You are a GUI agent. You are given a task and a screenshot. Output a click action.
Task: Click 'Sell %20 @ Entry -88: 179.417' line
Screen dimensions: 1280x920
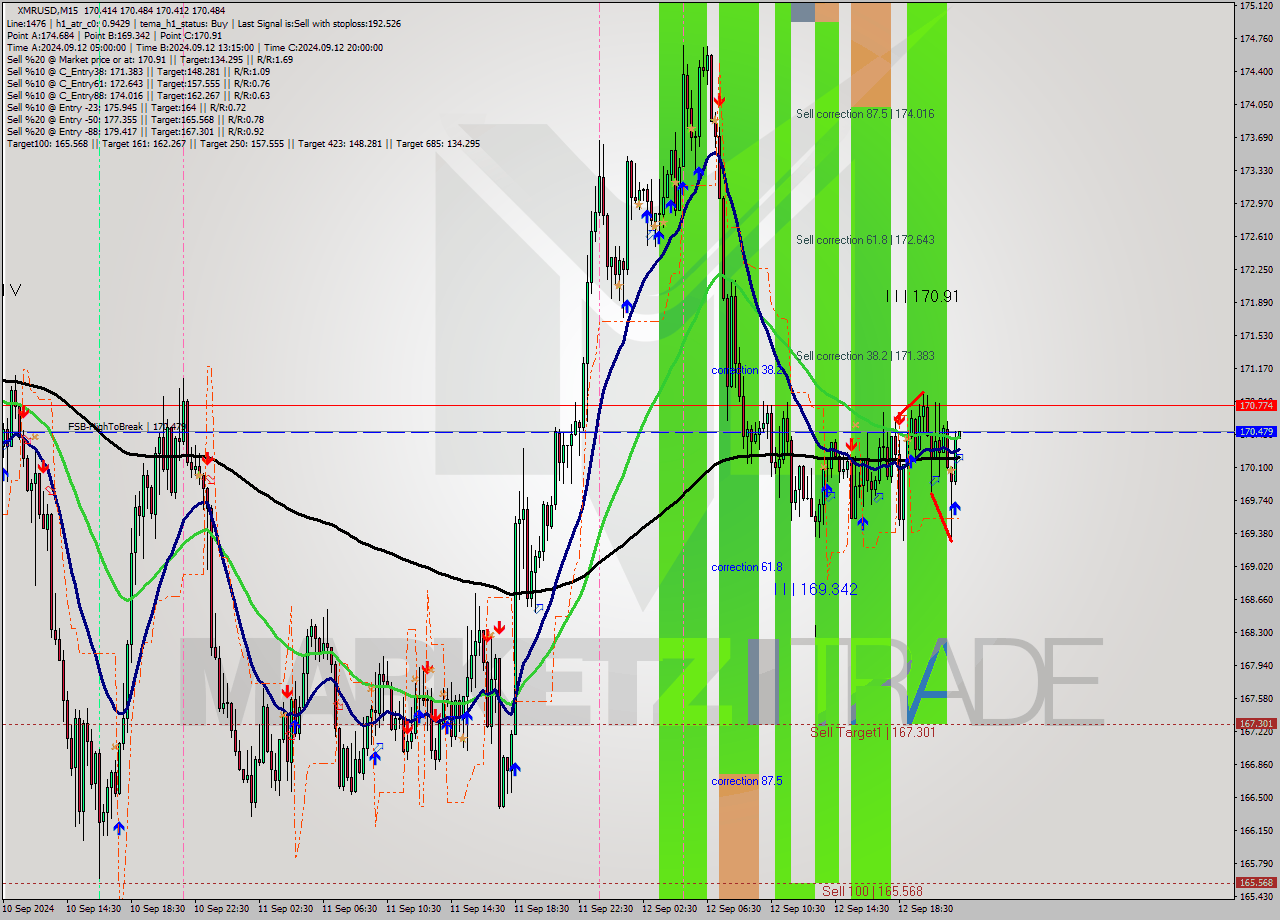pos(135,131)
